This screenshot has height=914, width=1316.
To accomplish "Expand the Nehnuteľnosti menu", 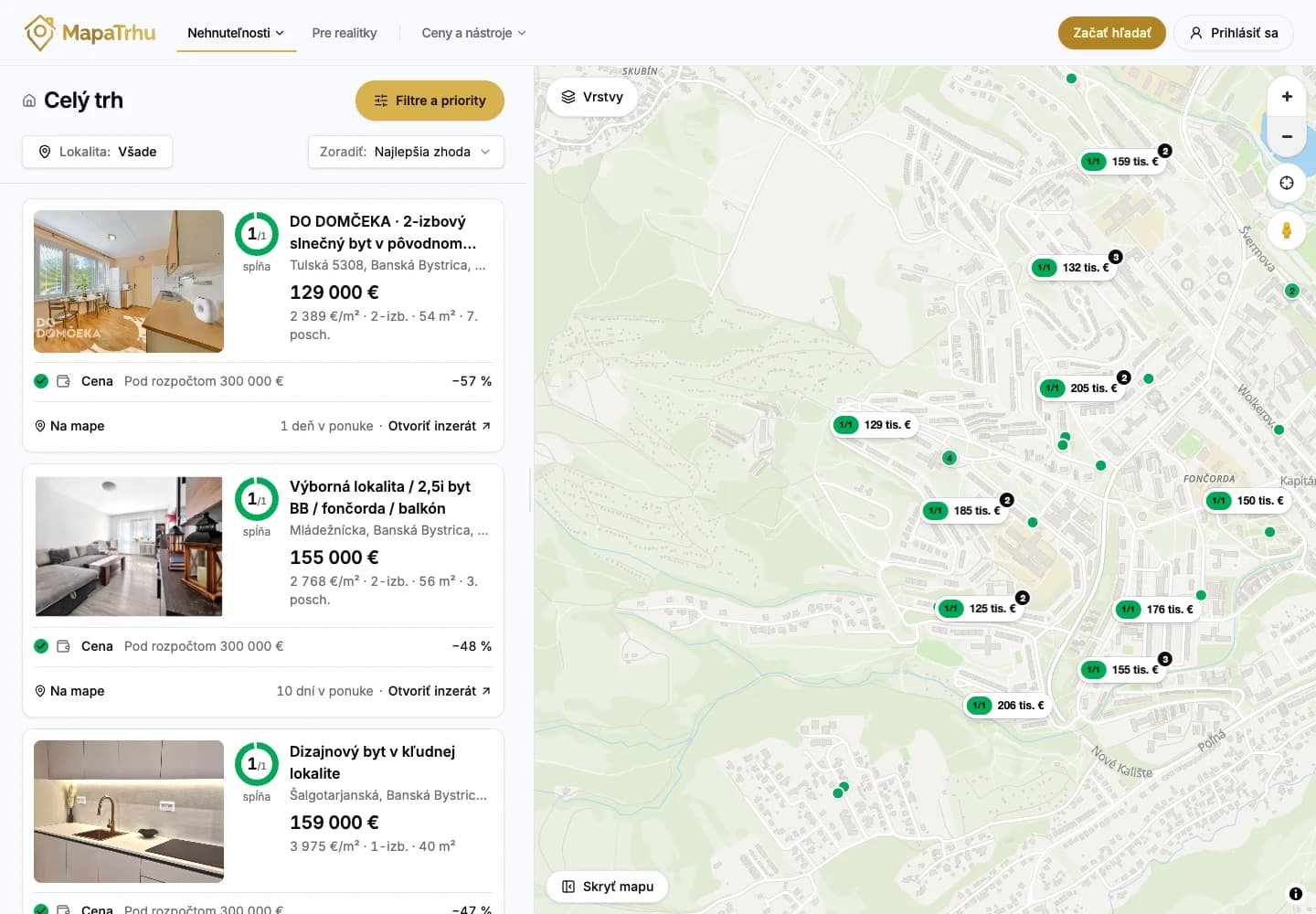I will 236,33.
